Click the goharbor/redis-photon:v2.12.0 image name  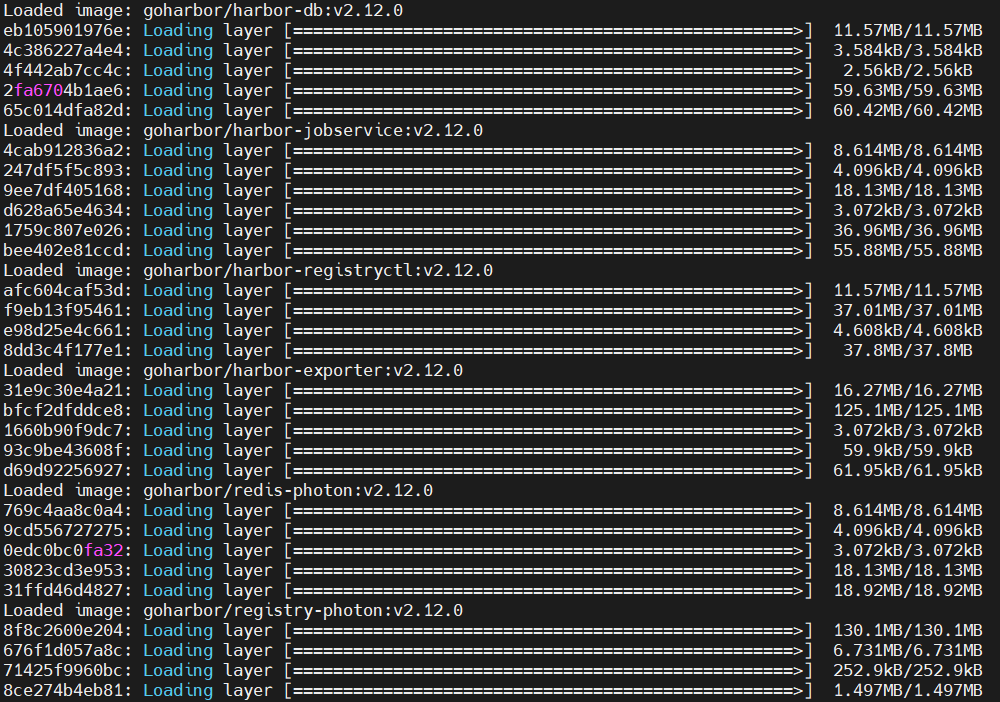point(288,490)
